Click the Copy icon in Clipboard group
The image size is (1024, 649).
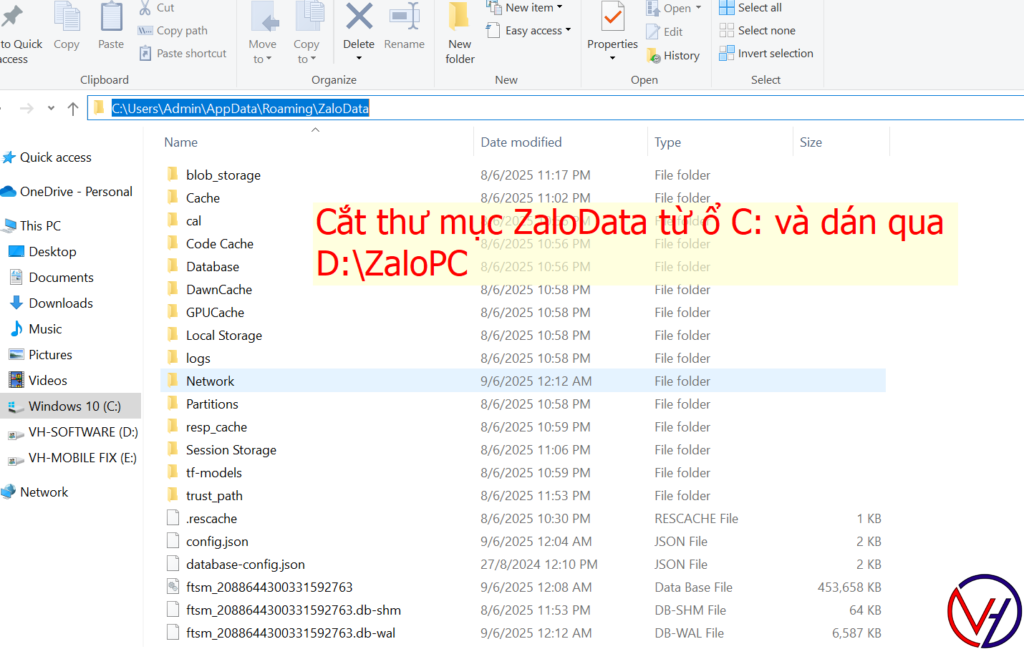coord(67,18)
